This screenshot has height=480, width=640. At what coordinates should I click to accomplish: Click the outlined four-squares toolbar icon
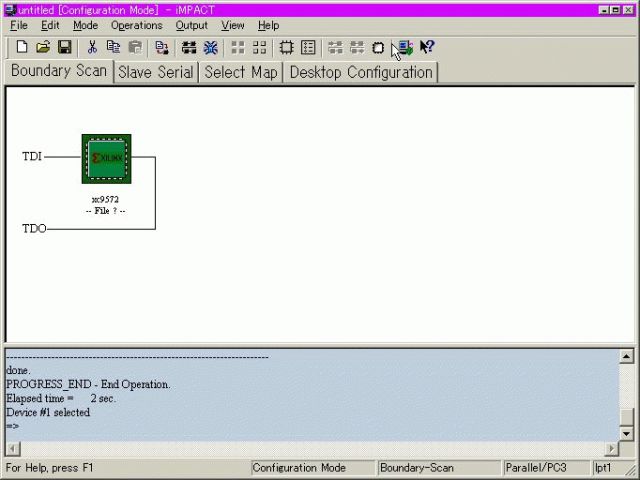(x=260, y=48)
